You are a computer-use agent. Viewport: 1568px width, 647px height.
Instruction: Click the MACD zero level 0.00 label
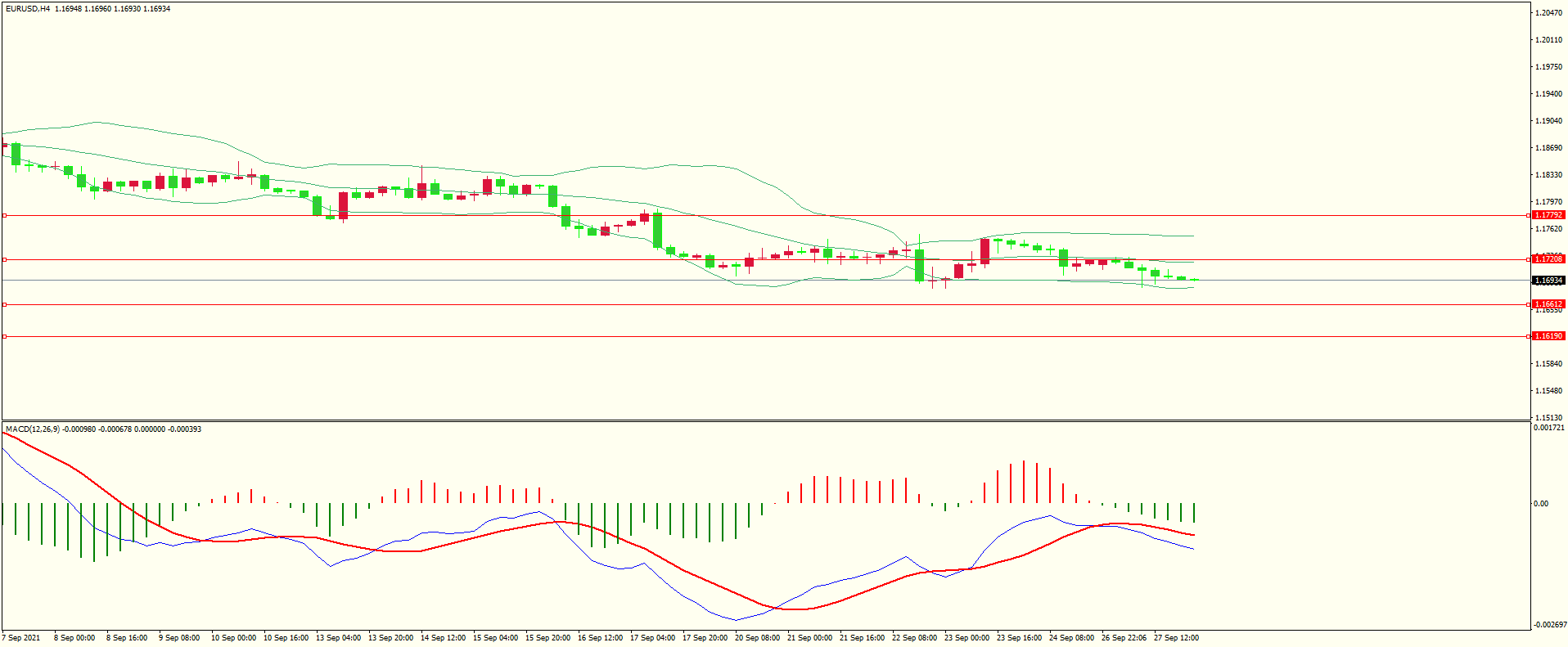click(x=1541, y=504)
